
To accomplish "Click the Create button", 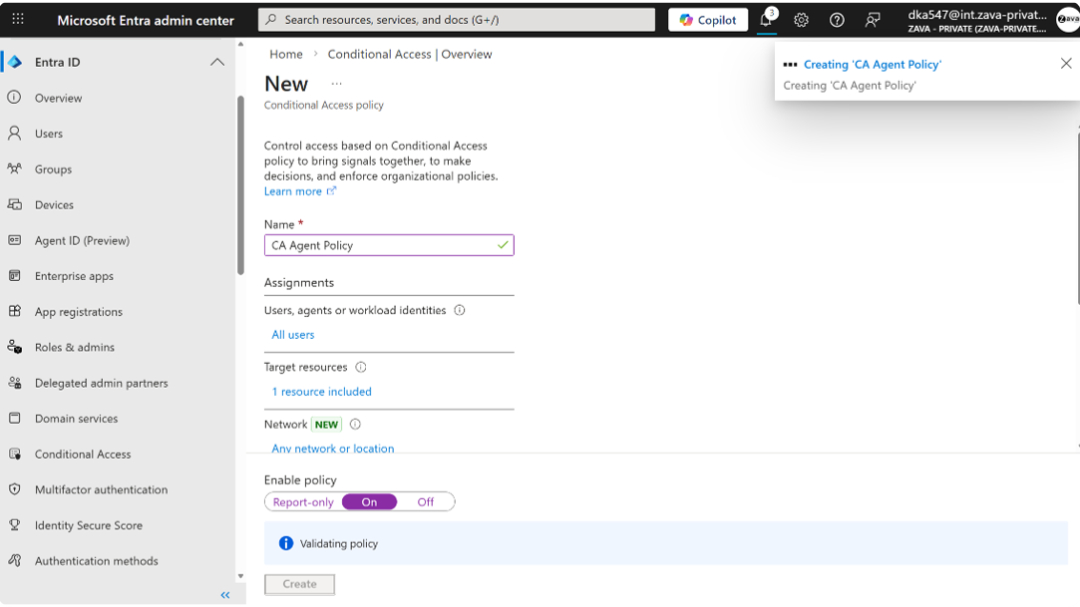I will click(x=300, y=584).
